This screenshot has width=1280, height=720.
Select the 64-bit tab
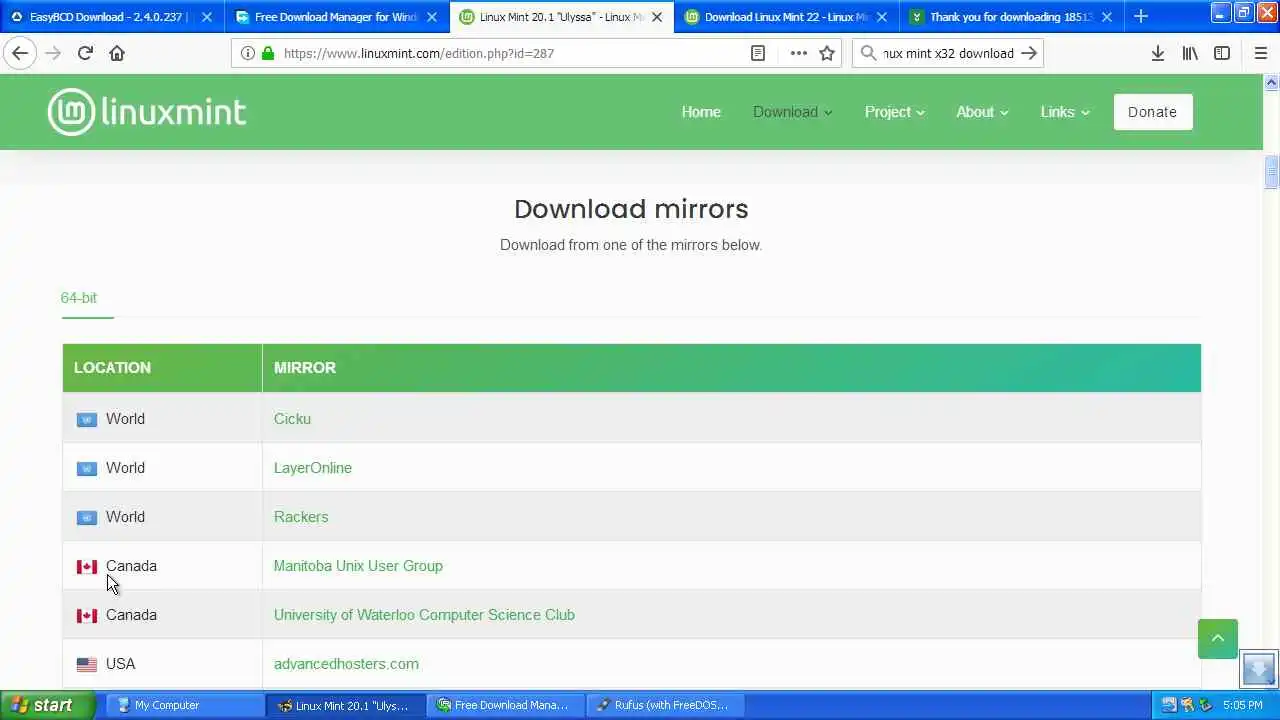79,298
